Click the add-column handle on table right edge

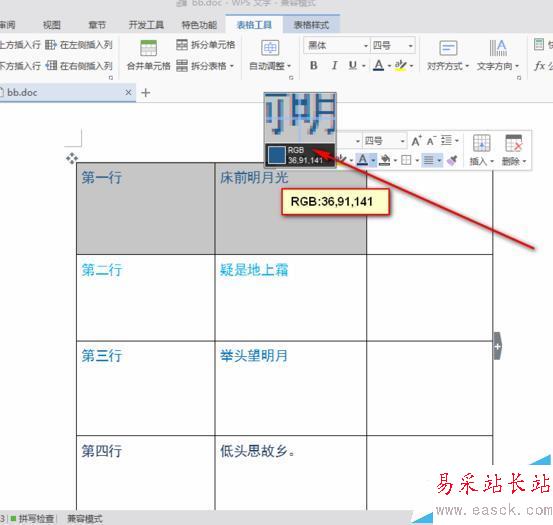pos(497,346)
